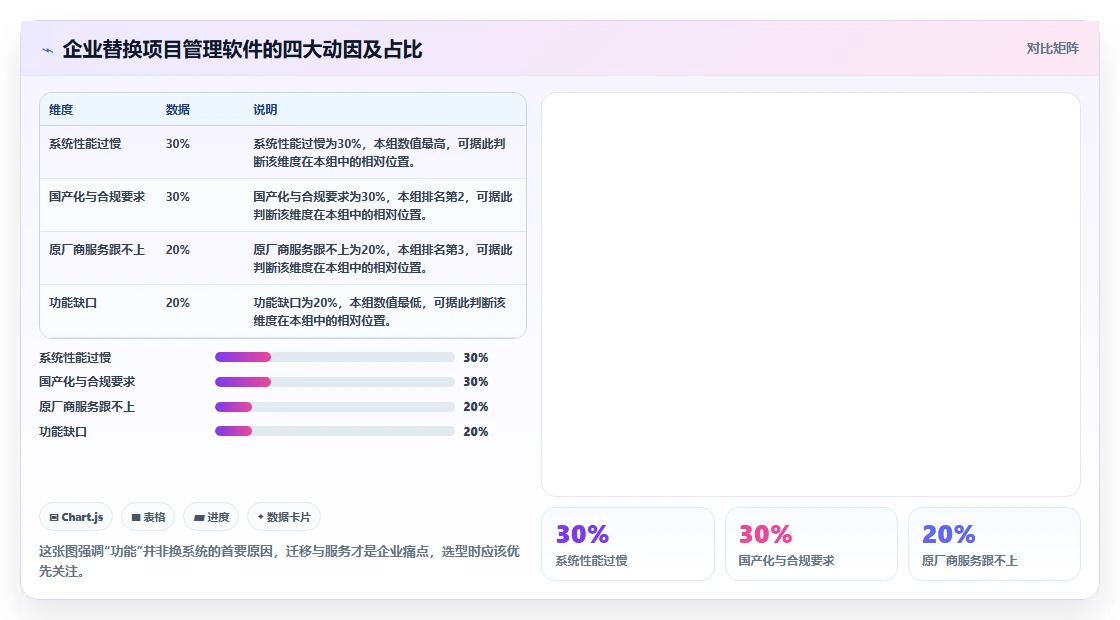This screenshot has height=620, width=1120.
Task: Click description text 本组数值最高 in first row
Action: pos(409,144)
